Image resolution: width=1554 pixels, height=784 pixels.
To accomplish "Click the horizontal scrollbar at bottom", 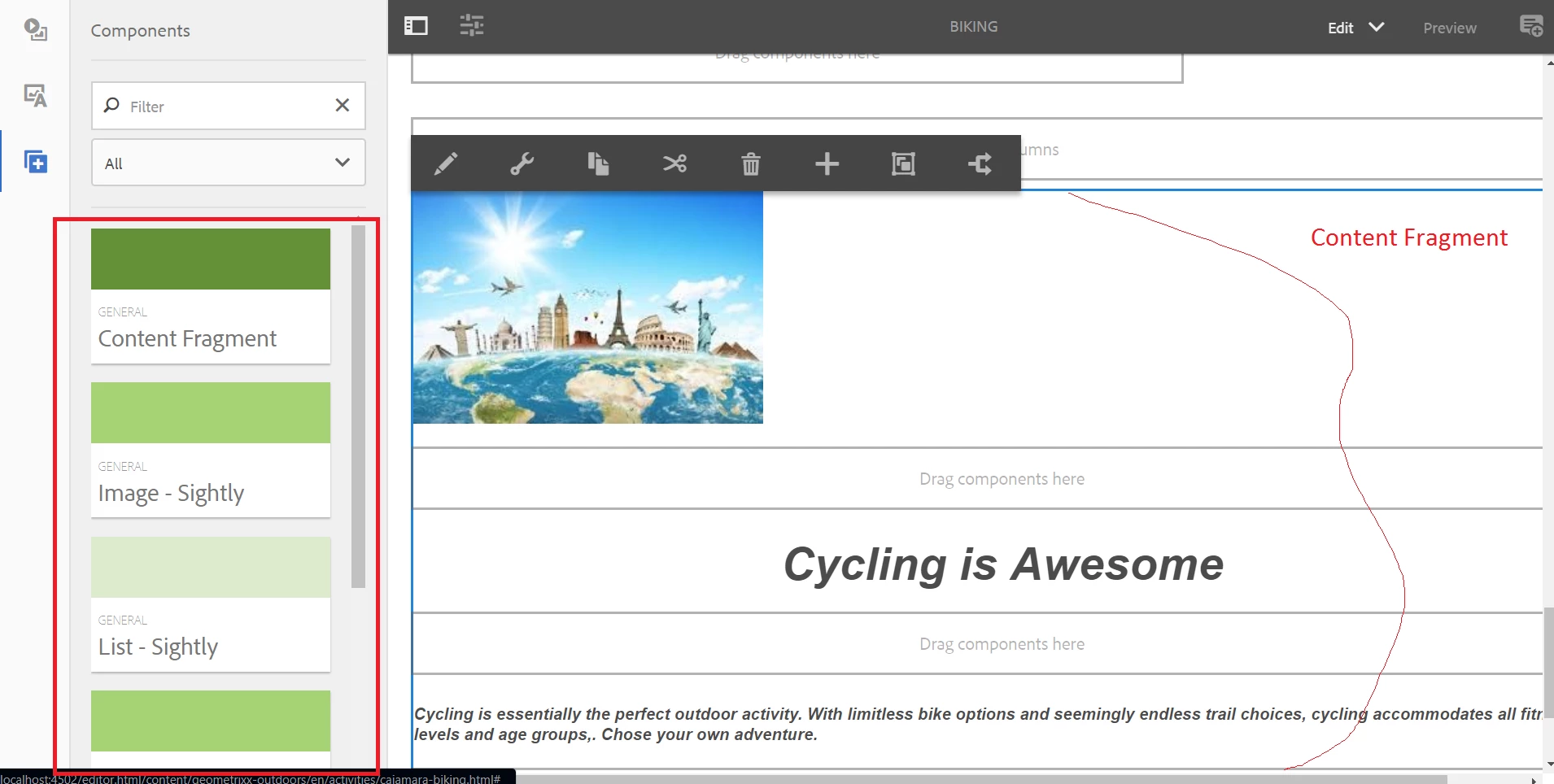I will 982,779.
